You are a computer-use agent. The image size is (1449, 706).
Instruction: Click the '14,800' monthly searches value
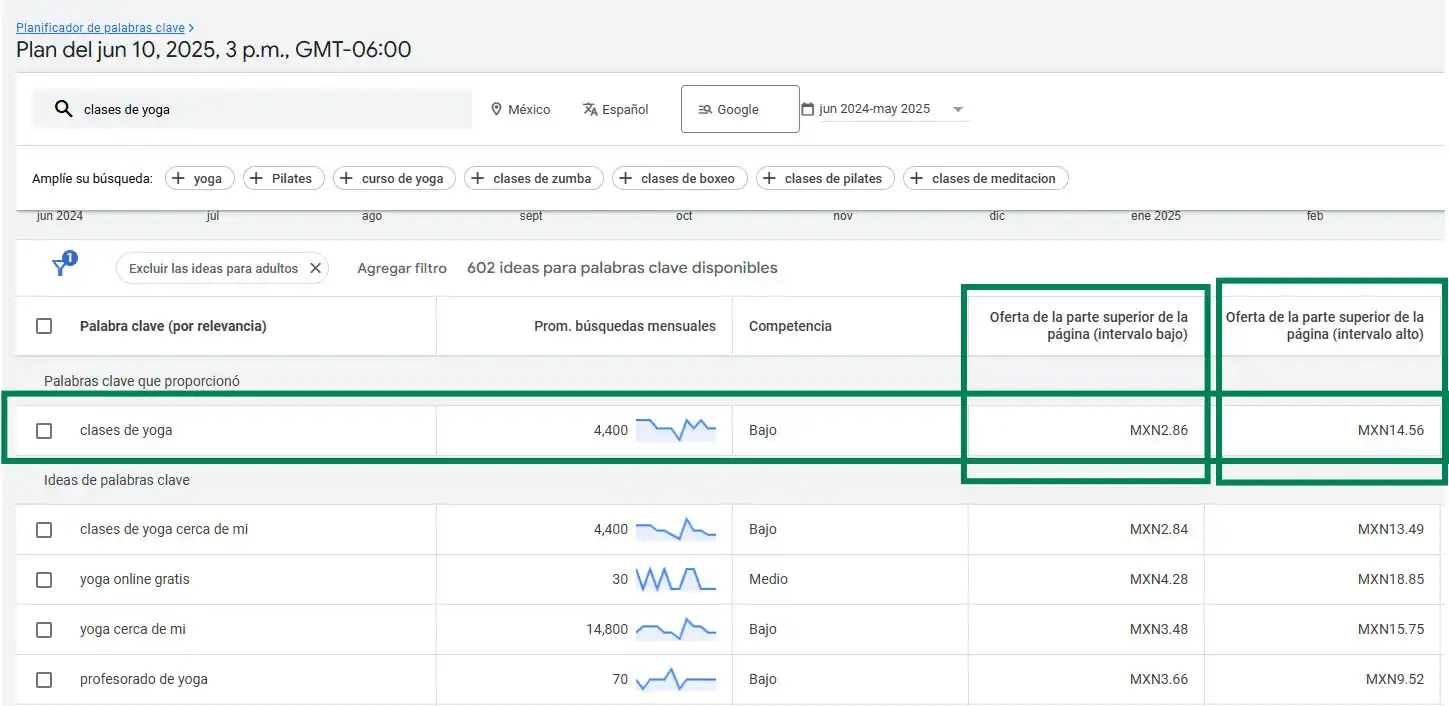(x=607, y=629)
